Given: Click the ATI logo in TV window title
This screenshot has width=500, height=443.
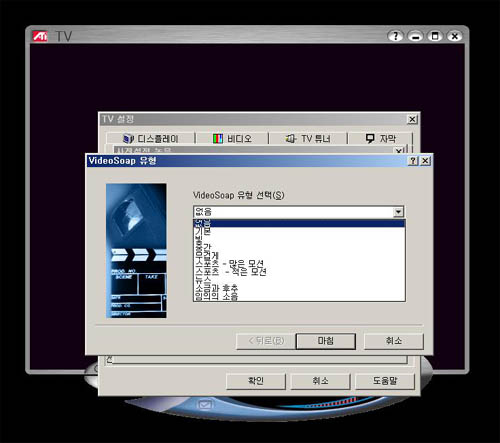Looking at the screenshot, I should 40,36.
